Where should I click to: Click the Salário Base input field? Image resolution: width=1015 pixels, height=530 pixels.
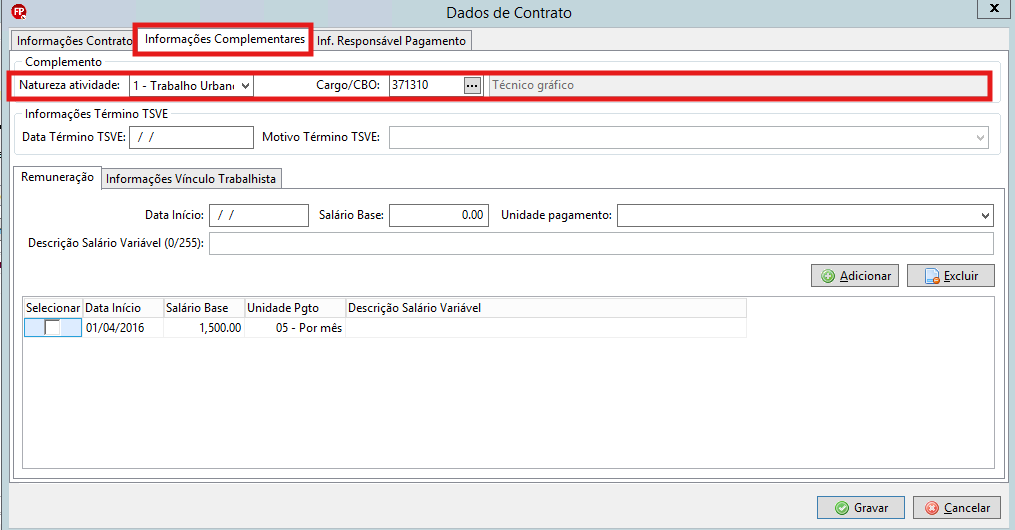point(439,215)
